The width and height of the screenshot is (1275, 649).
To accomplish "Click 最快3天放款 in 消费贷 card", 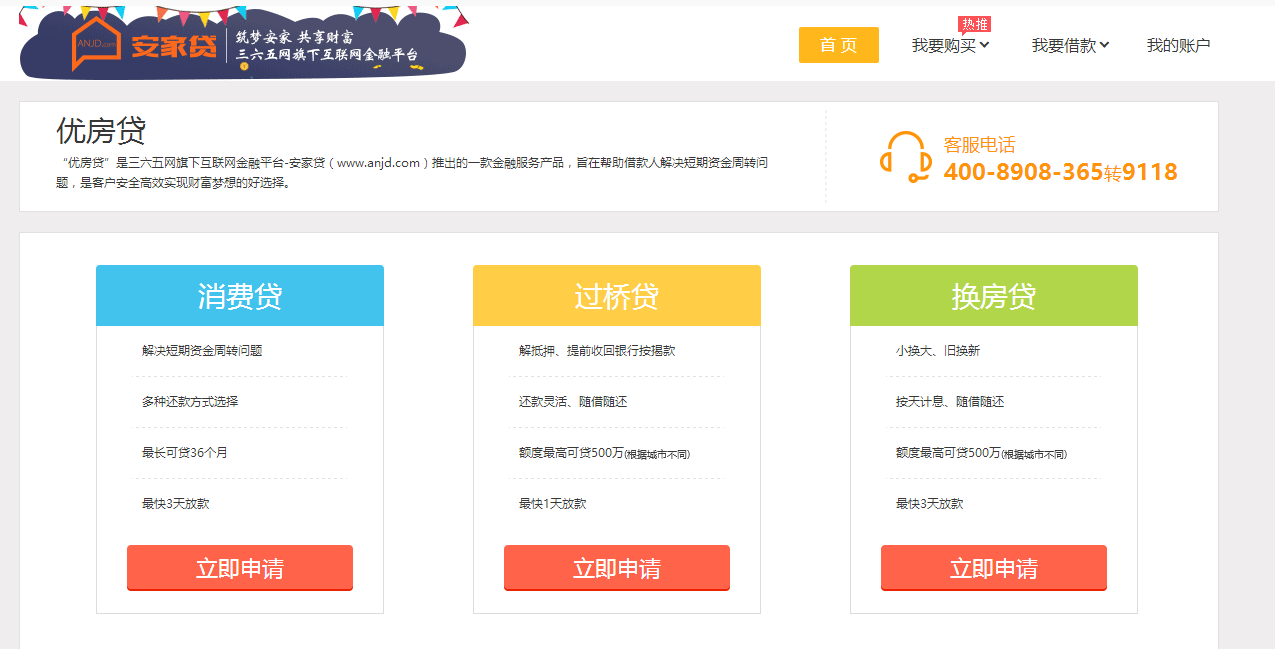I will pyautogui.click(x=175, y=504).
